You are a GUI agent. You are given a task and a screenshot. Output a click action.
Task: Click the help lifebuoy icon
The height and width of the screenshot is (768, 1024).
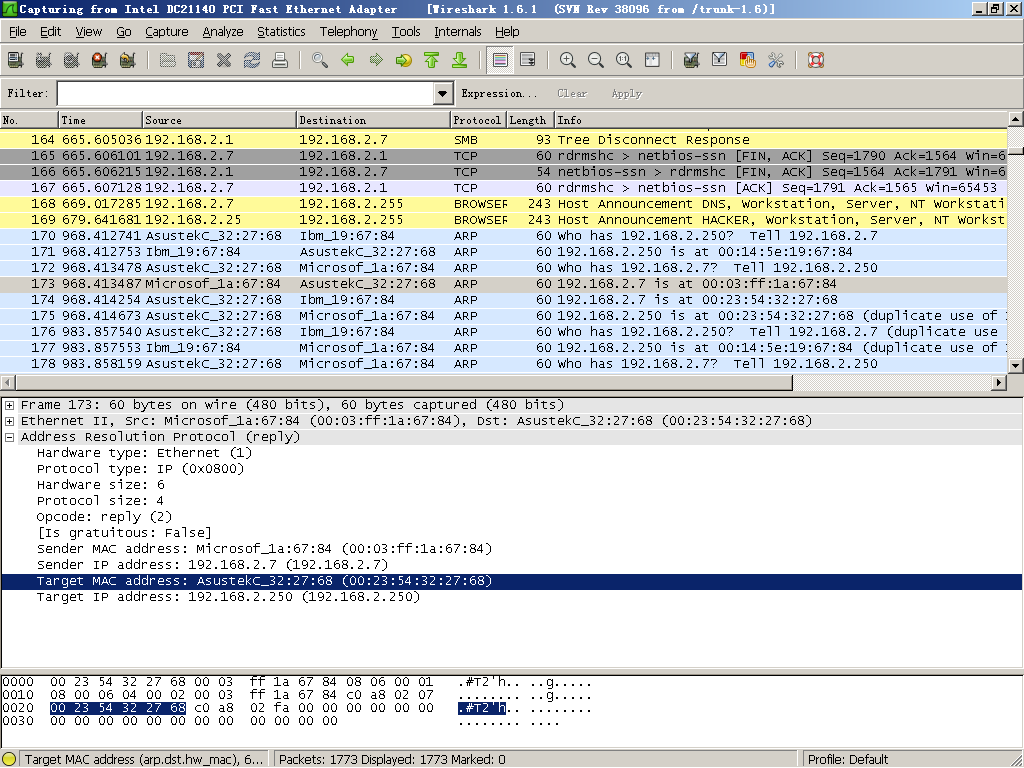pyautogui.click(x=815, y=60)
